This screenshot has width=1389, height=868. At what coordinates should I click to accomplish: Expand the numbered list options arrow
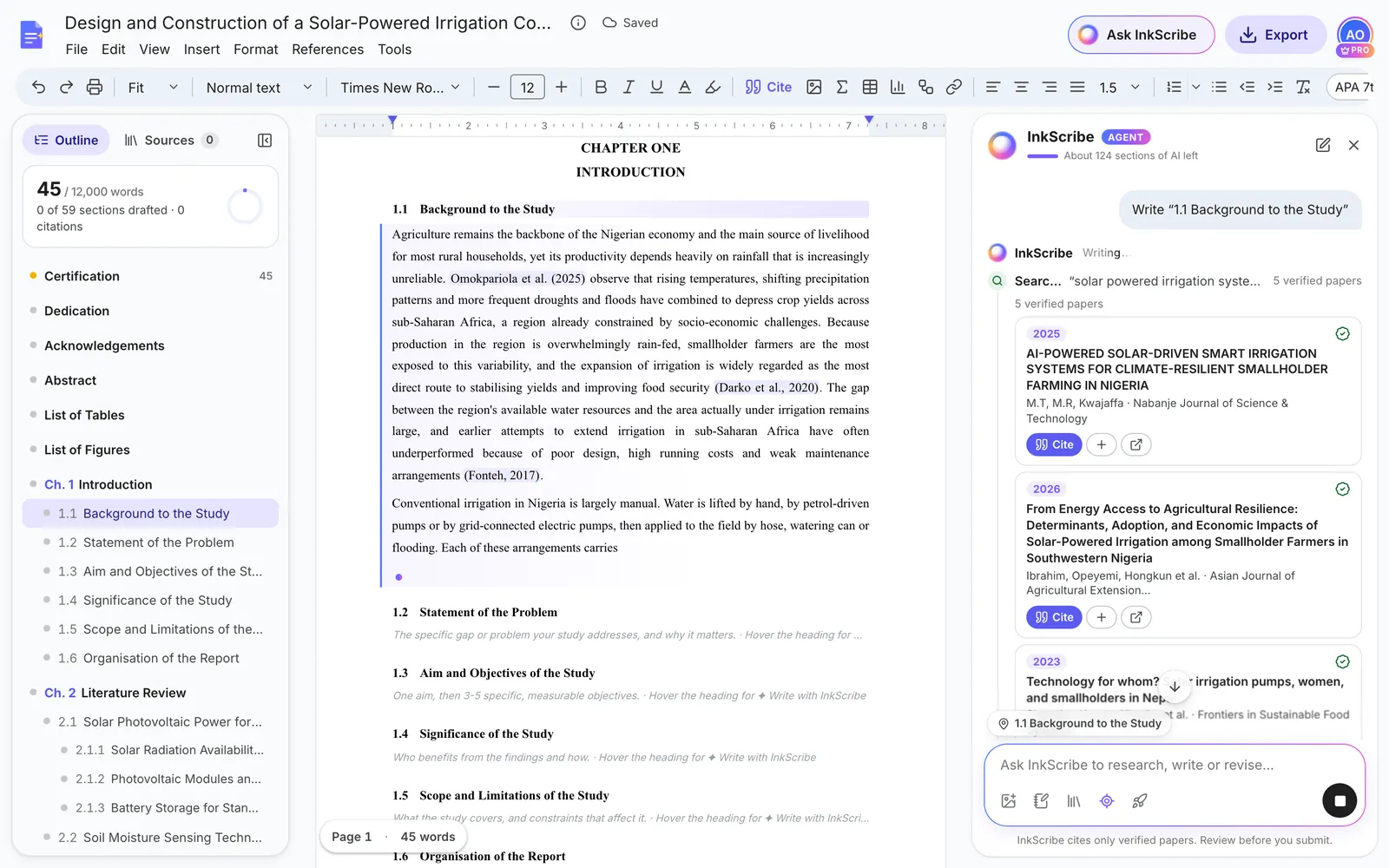point(1196,87)
